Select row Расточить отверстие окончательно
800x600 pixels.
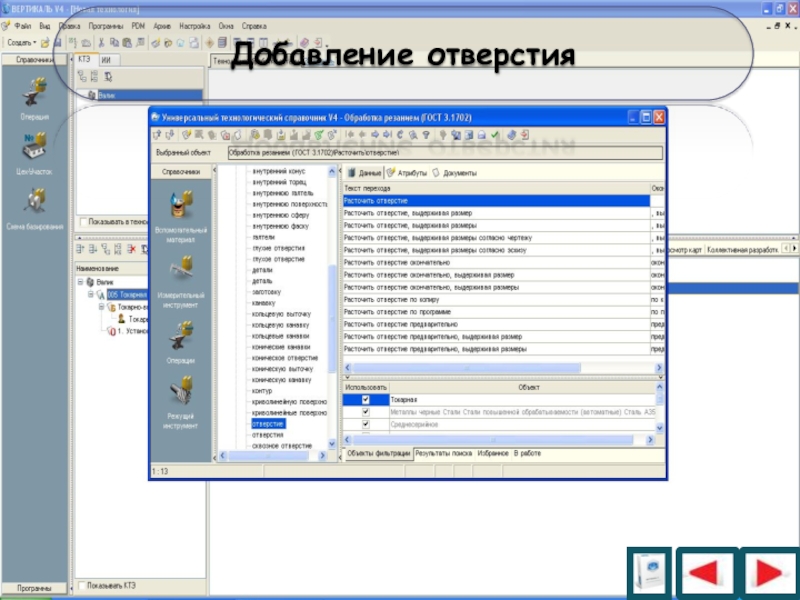[x=496, y=262]
